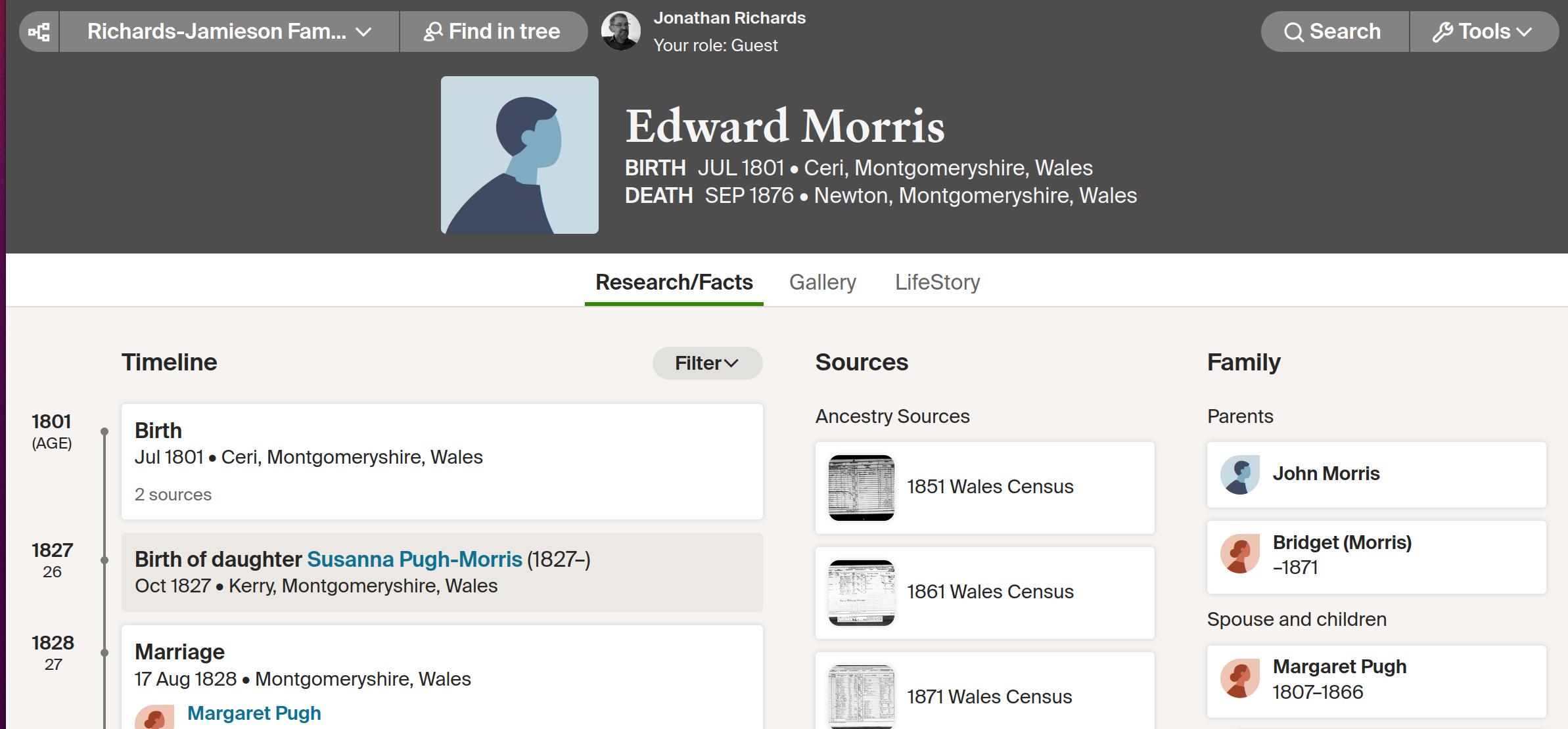Screen dimensions: 1568x729
Task: Click the Search button
Action: tap(1334, 32)
